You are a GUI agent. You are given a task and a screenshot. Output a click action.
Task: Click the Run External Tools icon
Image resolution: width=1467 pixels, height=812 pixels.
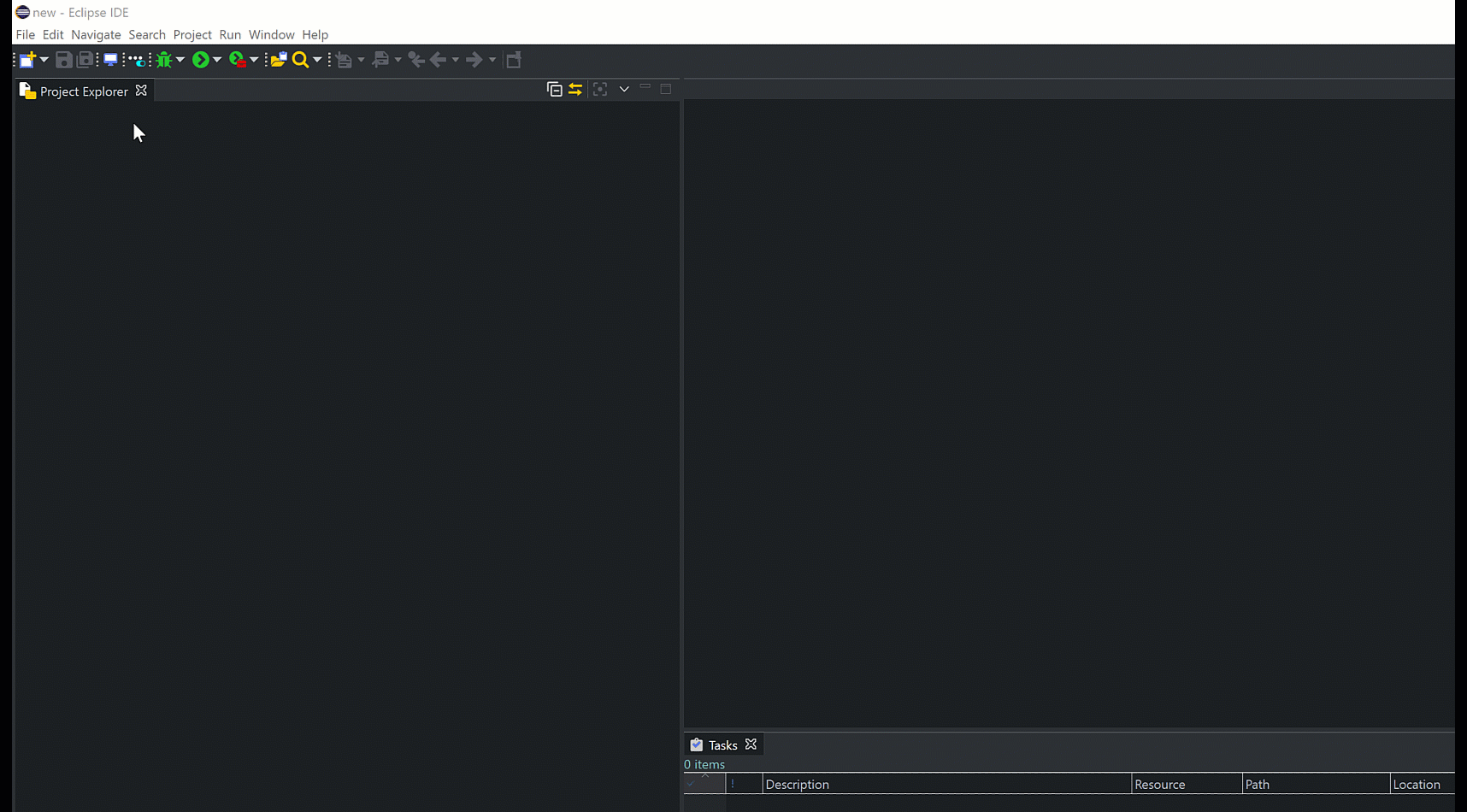238,60
